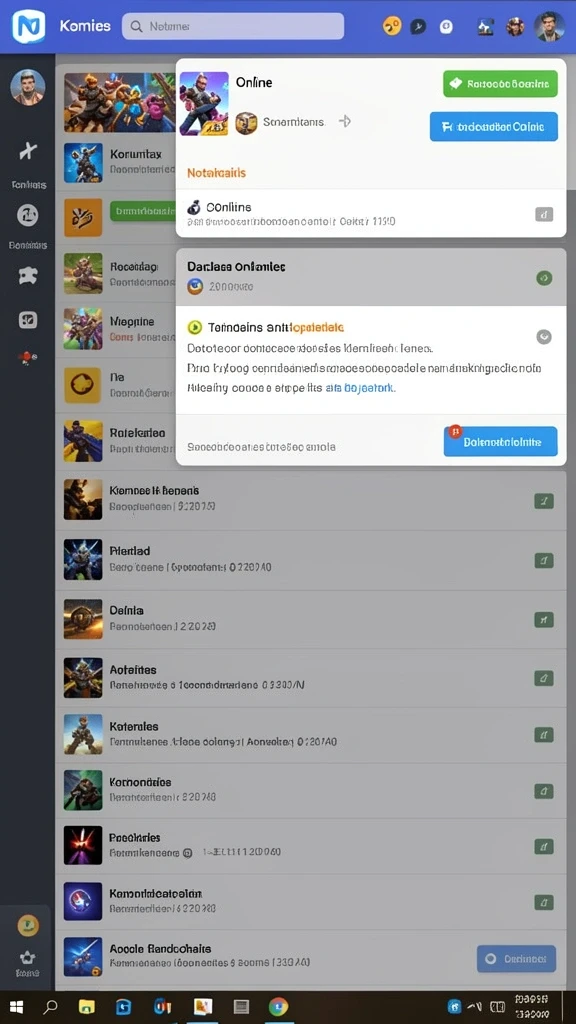Click the green Rotoode Boenine button
The image size is (576, 1024).
500,84
